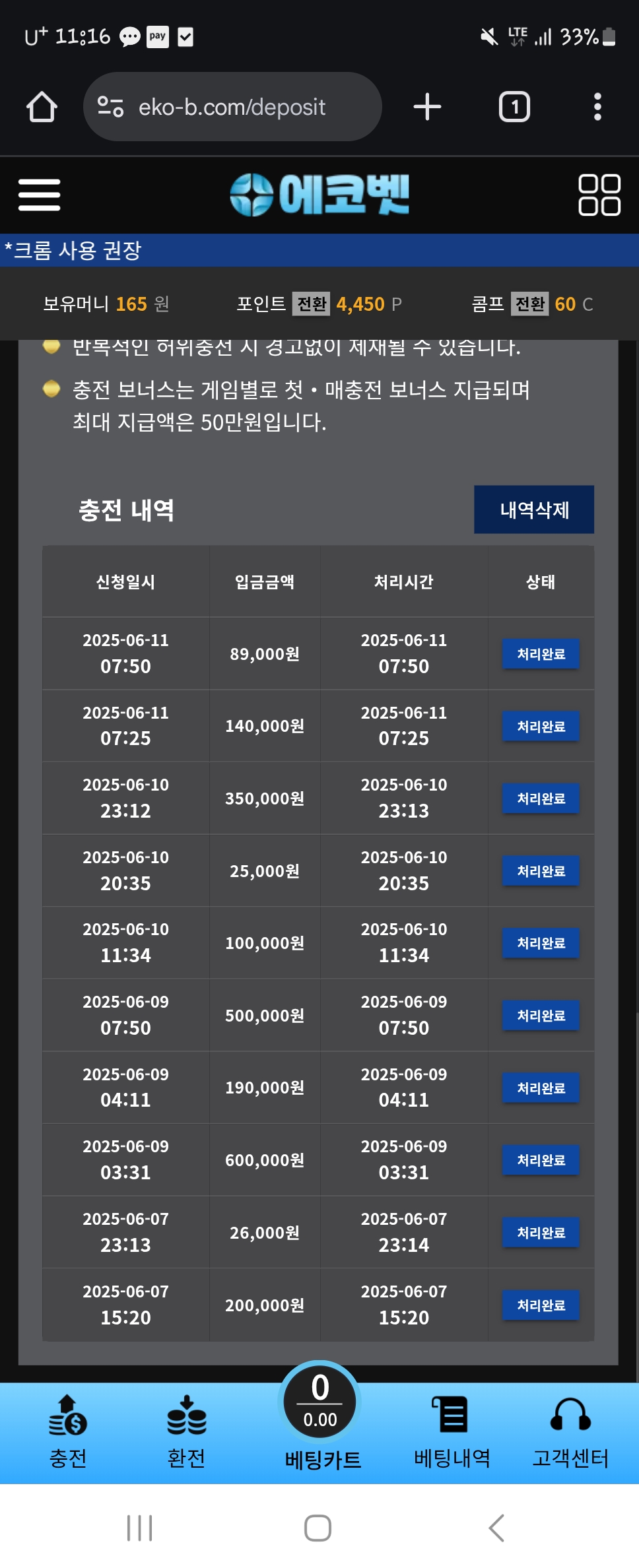Tap the eko-b.com/deposit address field

click(x=232, y=107)
